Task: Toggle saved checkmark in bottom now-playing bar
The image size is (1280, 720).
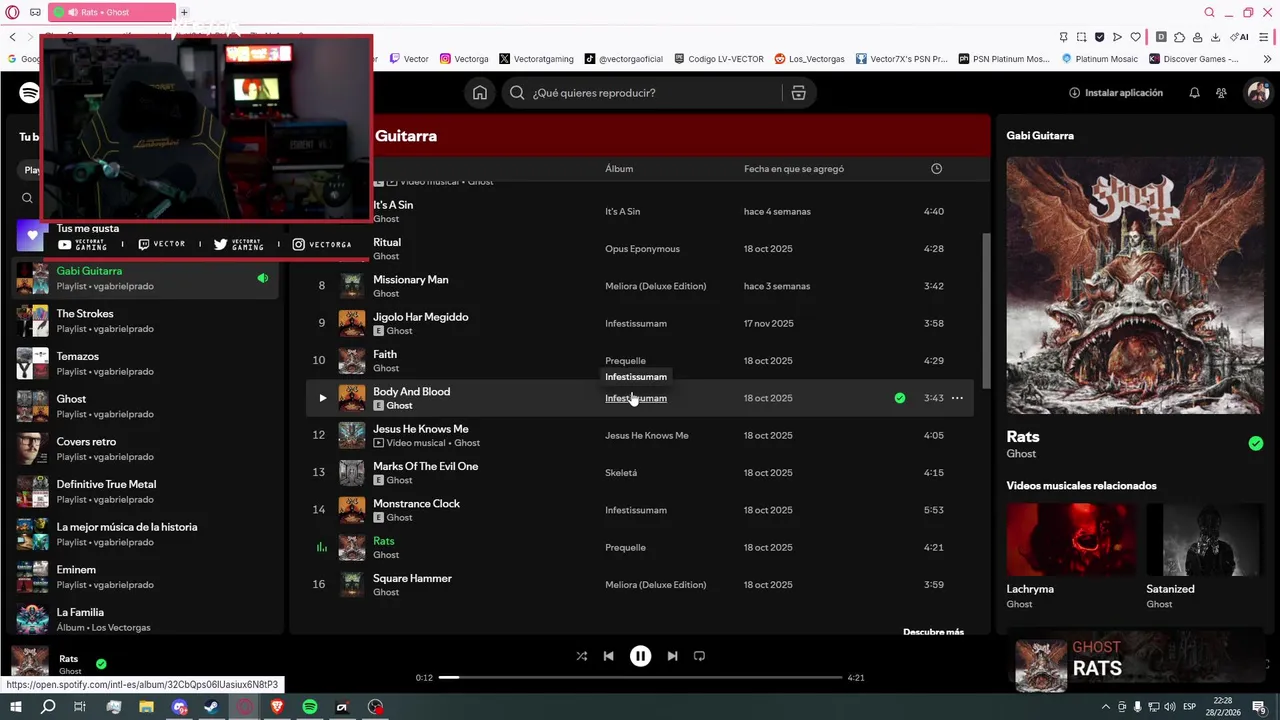Action: (x=101, y=664)
